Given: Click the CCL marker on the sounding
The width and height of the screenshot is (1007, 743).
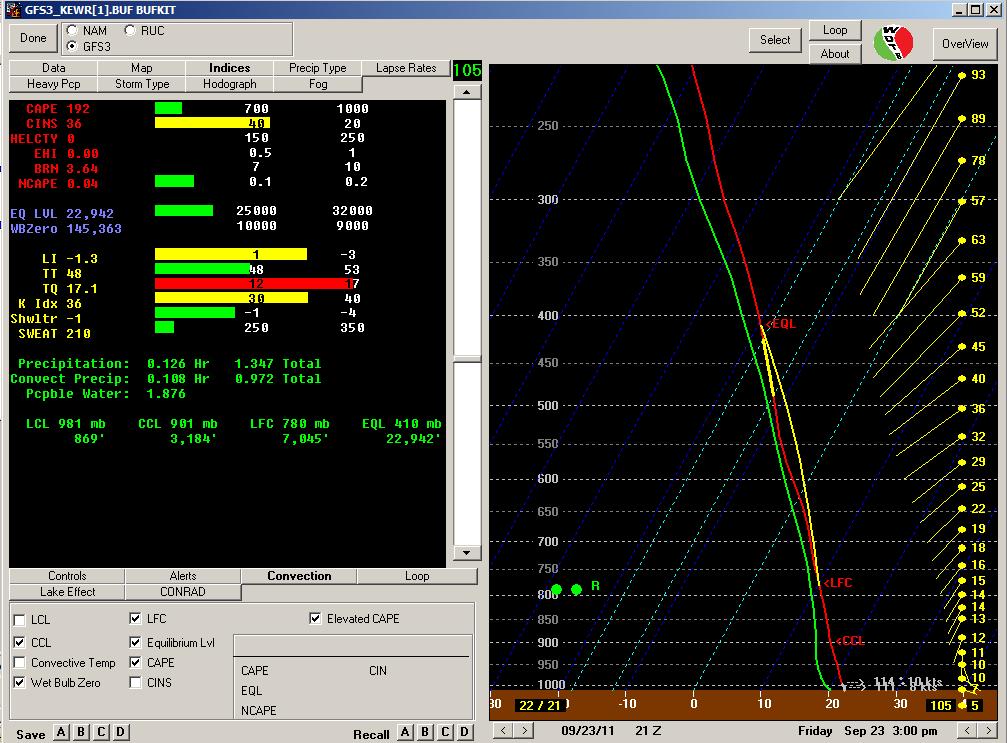Looking at the screenshot, I should [x=850, y=640].
